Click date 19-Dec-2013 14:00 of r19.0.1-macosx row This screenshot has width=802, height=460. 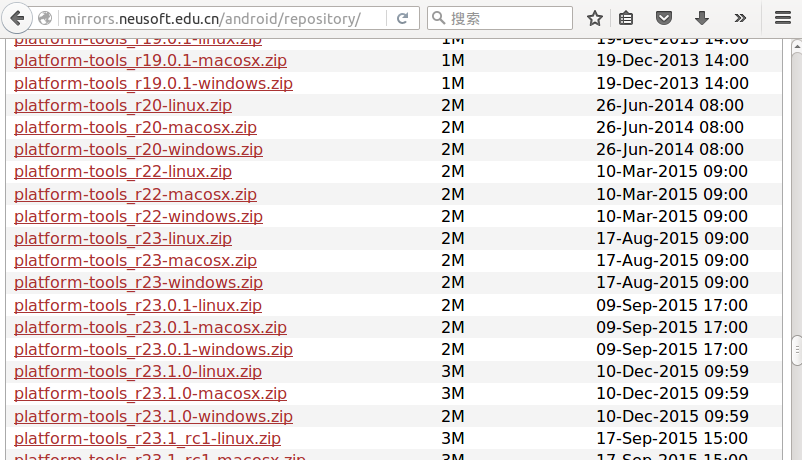(x=672, y=60)
